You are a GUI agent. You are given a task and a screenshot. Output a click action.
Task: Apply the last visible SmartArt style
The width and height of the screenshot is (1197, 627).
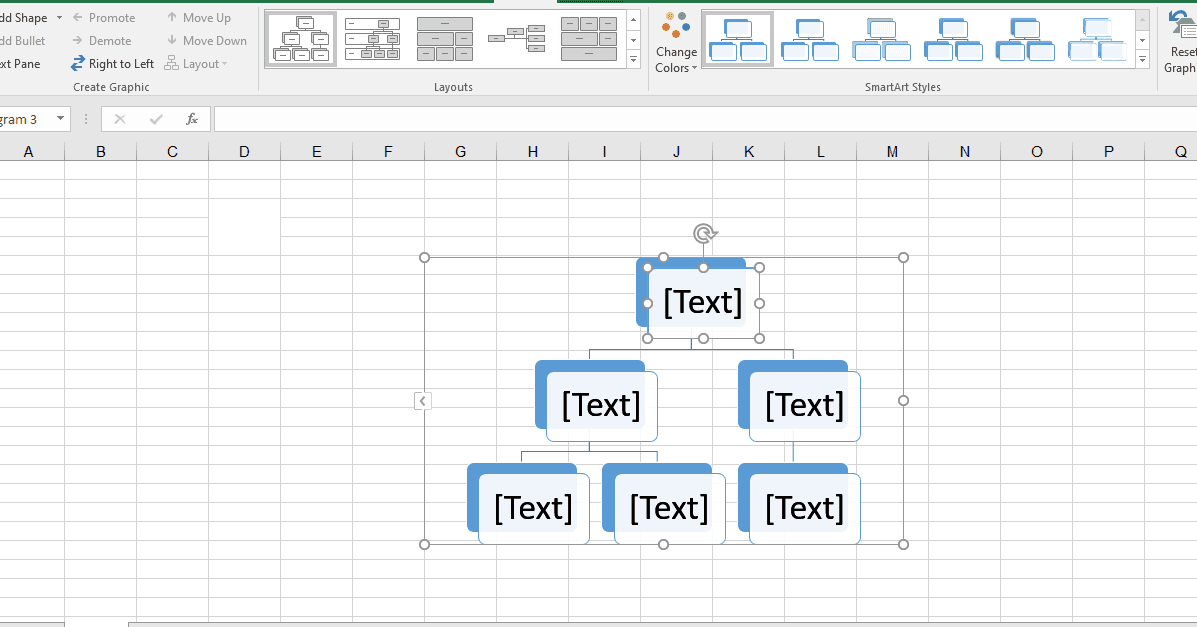1097,39
